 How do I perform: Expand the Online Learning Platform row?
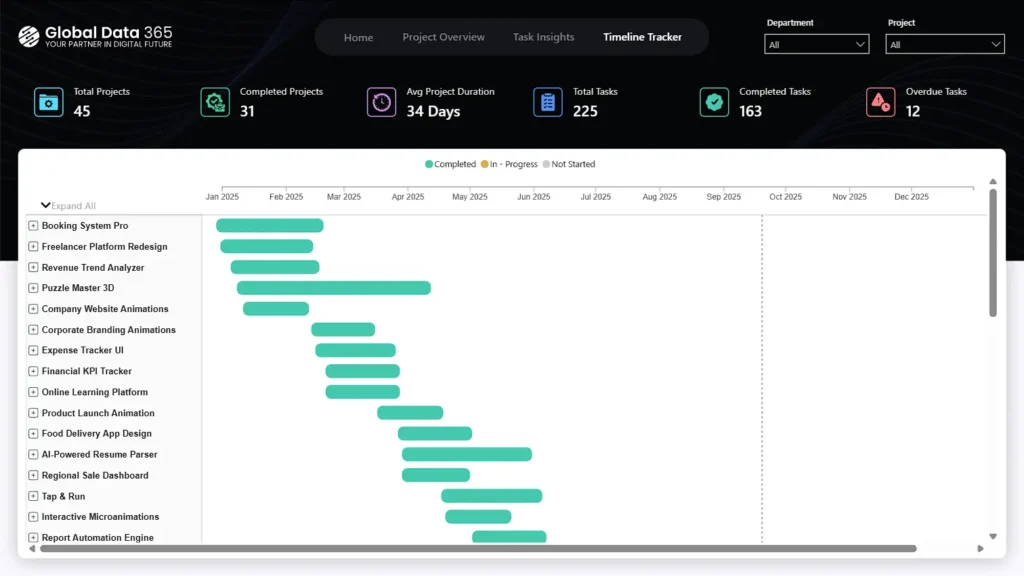pyautogui.click(x=33, y=392)
